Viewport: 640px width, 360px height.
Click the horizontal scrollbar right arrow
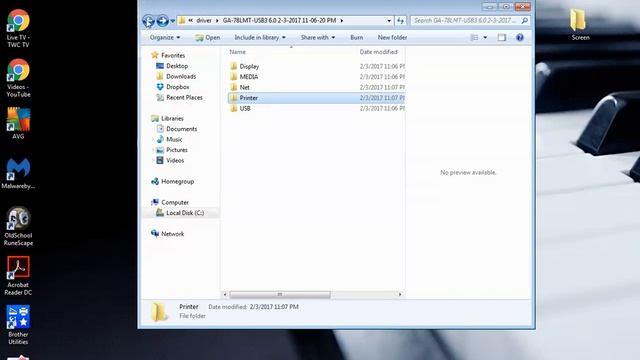click(400, 294)
